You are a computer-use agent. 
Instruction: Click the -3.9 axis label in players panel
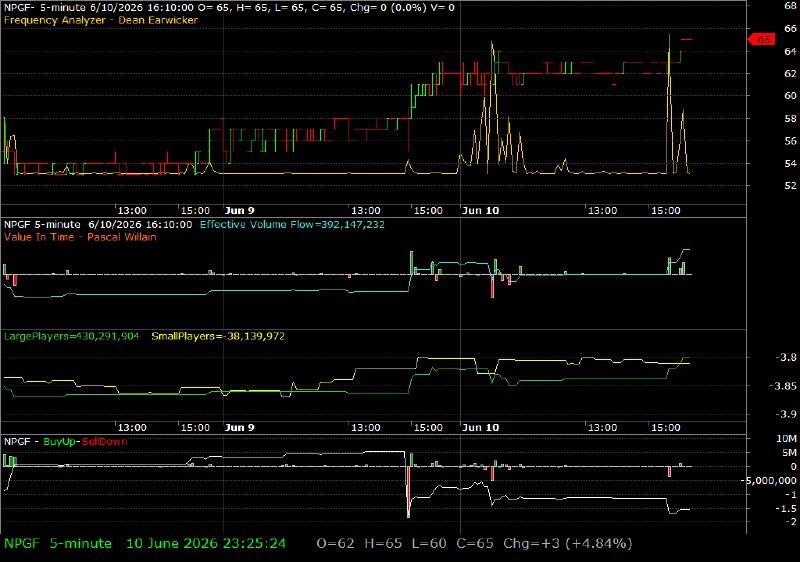[786, 414]
